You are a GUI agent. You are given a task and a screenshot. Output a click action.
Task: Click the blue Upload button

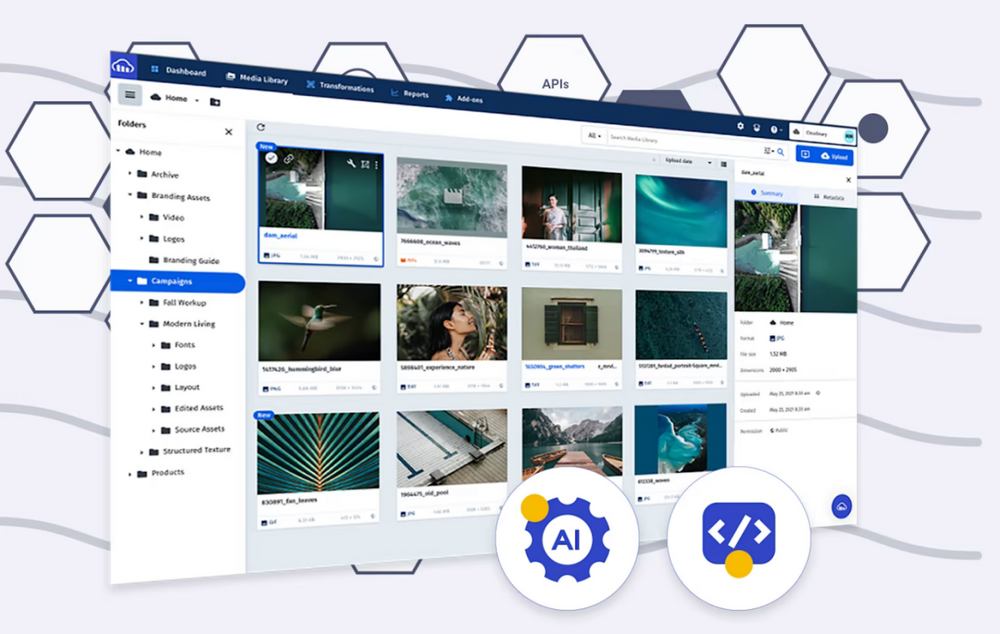[x=832, y=156]
